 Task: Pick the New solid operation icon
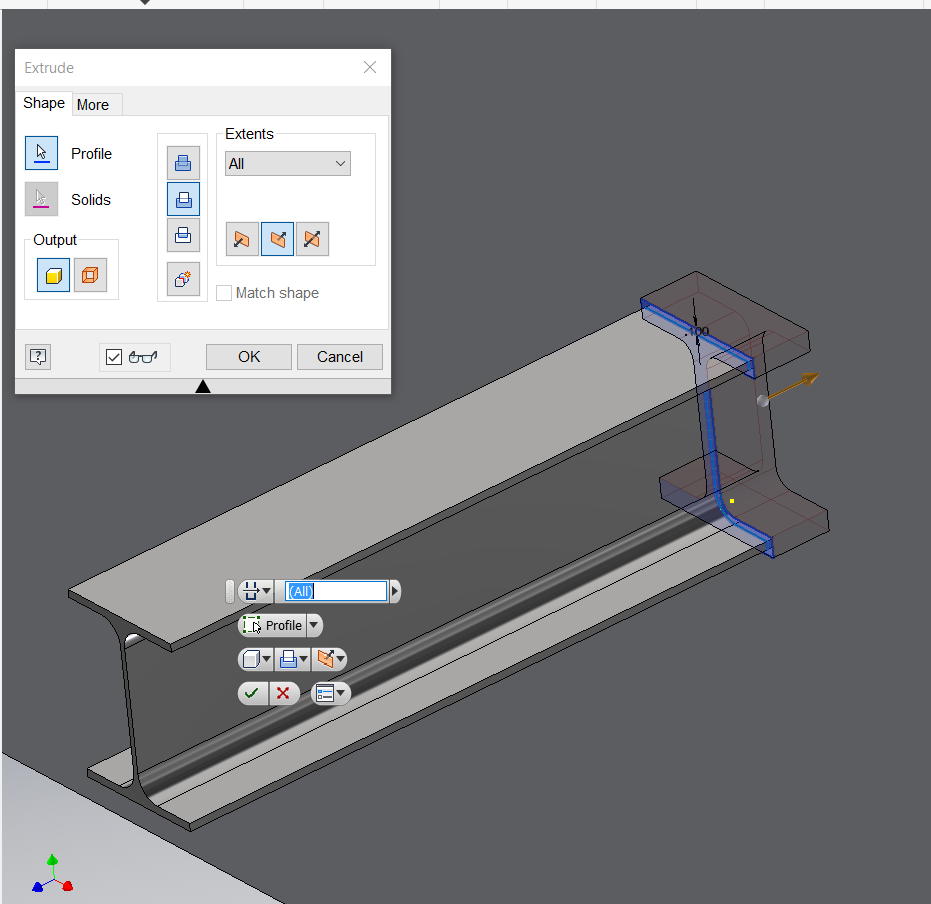coord(183,279)
